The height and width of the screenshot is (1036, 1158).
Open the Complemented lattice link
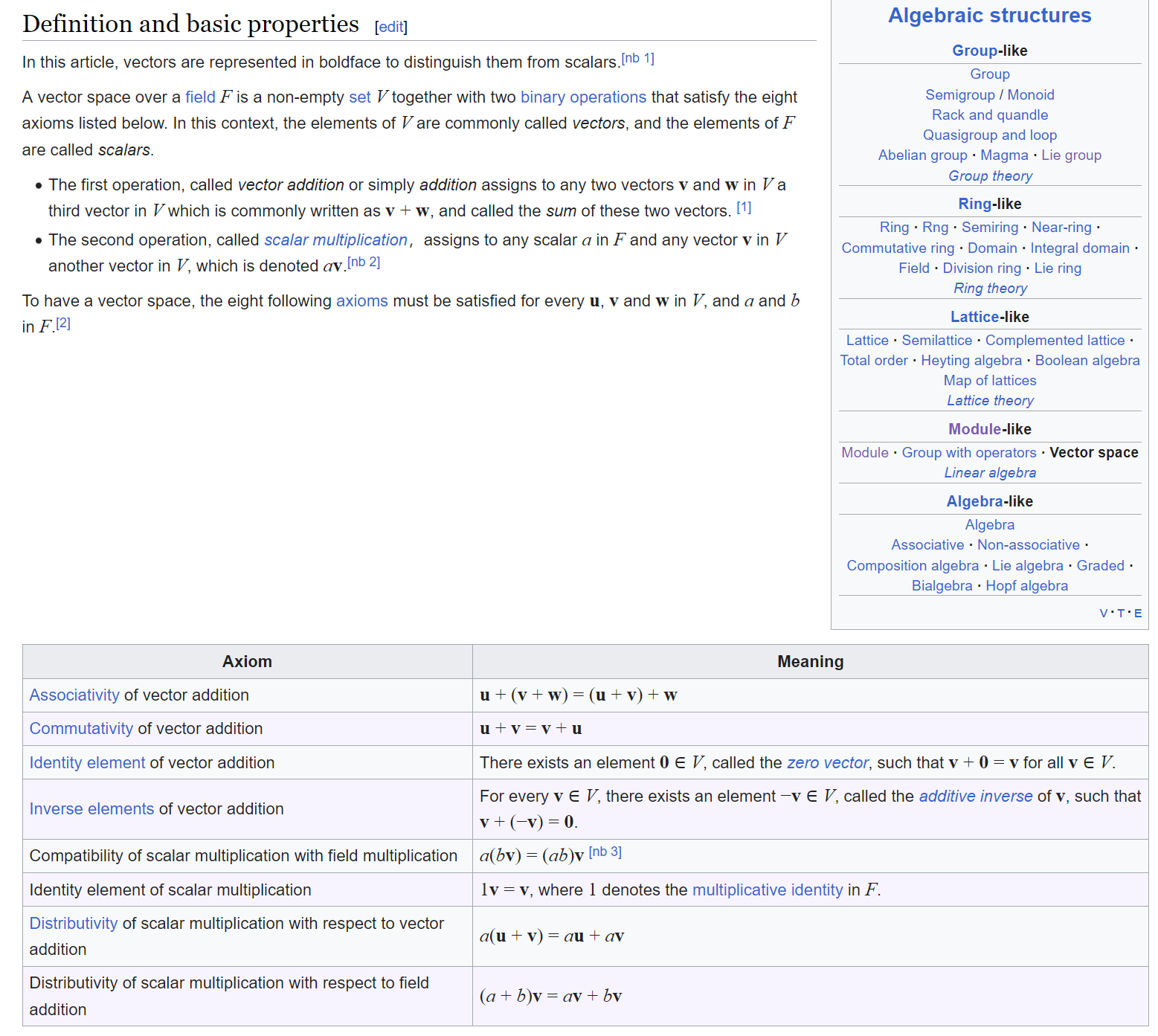(x=1055, y=341)
